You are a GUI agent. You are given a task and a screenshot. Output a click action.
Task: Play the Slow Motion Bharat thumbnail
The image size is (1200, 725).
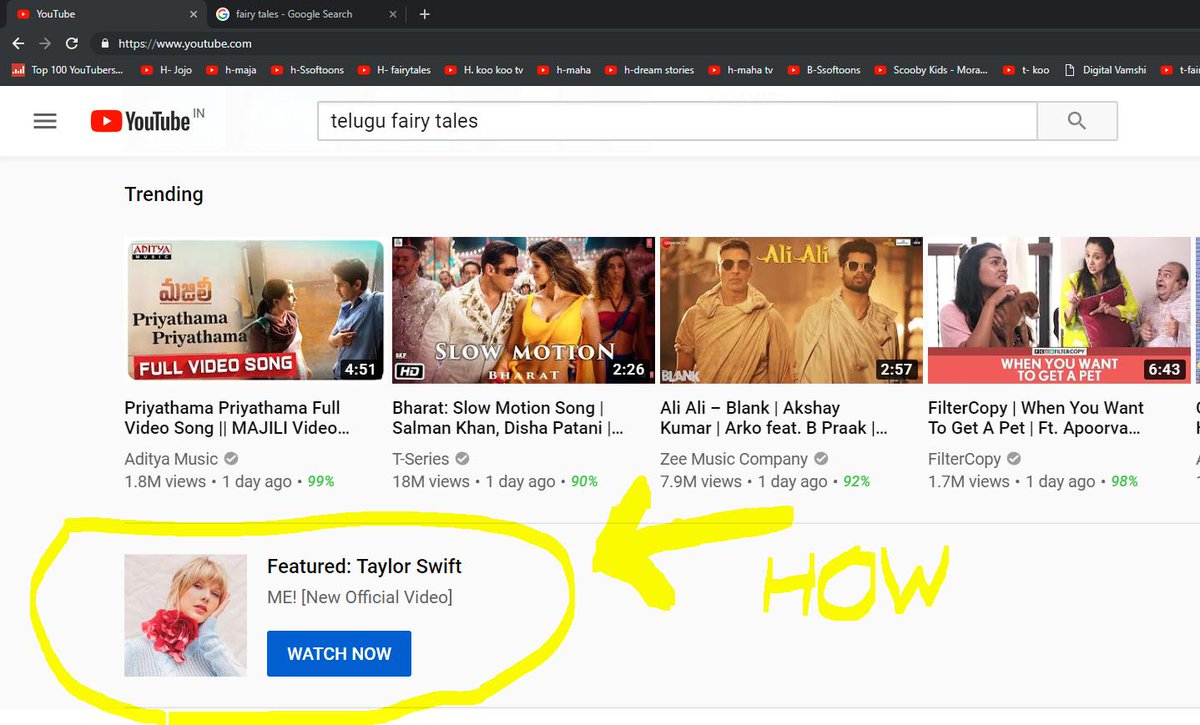(523, 310)
